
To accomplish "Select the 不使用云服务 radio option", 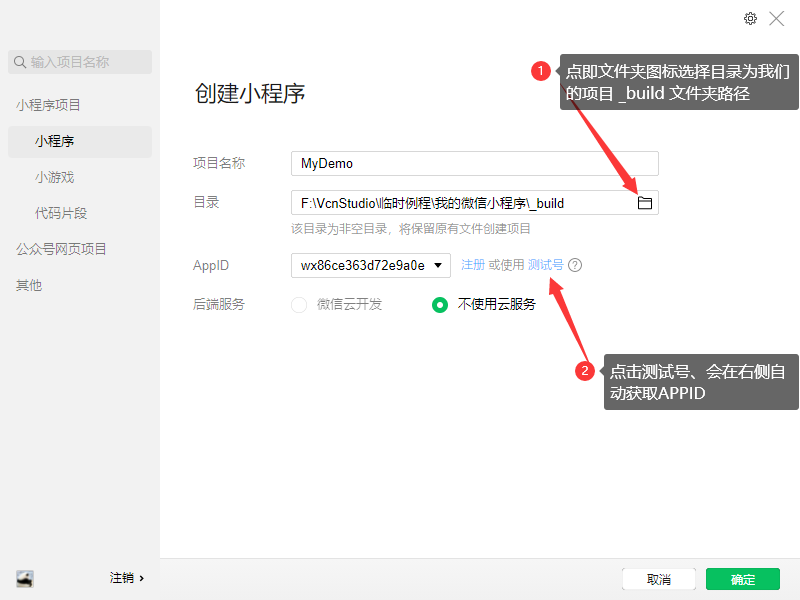I will pos(440,305).
